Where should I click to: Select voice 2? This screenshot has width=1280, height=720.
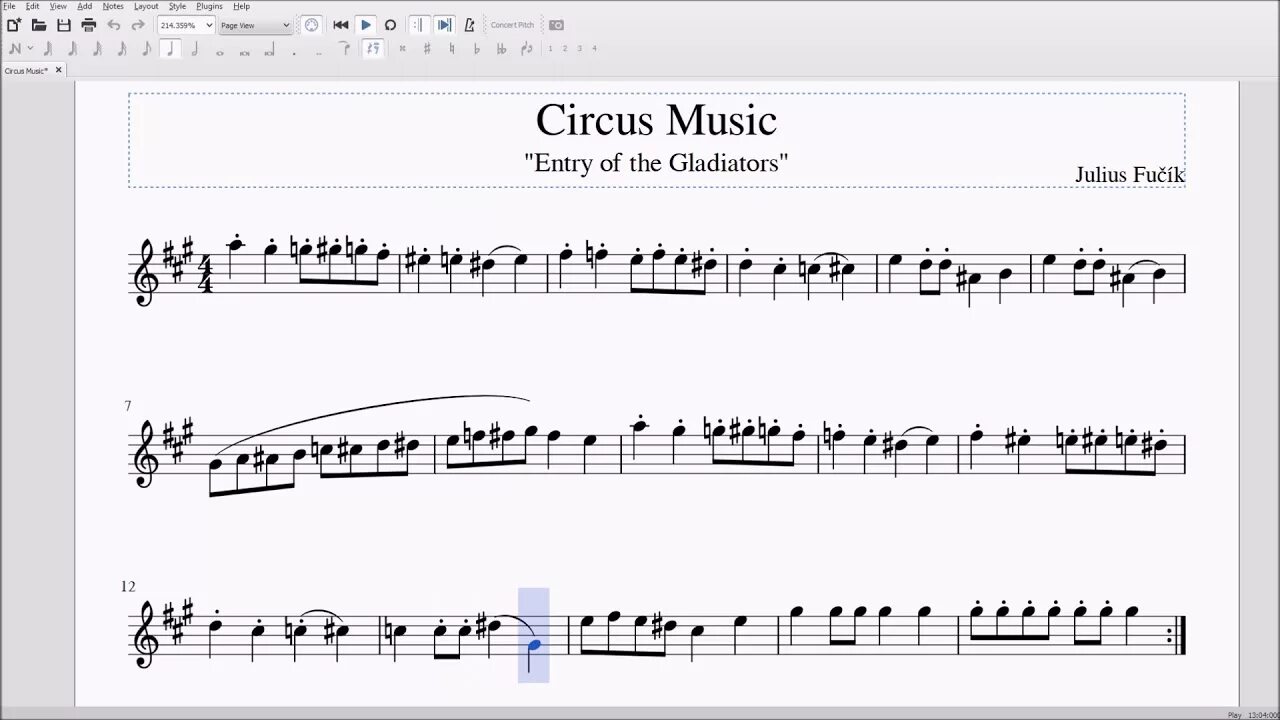(x=565, y=48)
